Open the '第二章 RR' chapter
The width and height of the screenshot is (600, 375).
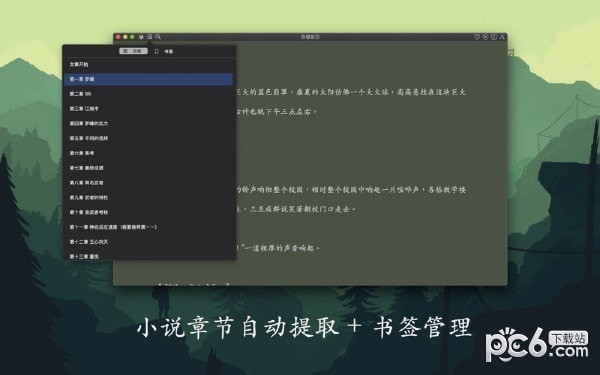[x=148, y=94]
